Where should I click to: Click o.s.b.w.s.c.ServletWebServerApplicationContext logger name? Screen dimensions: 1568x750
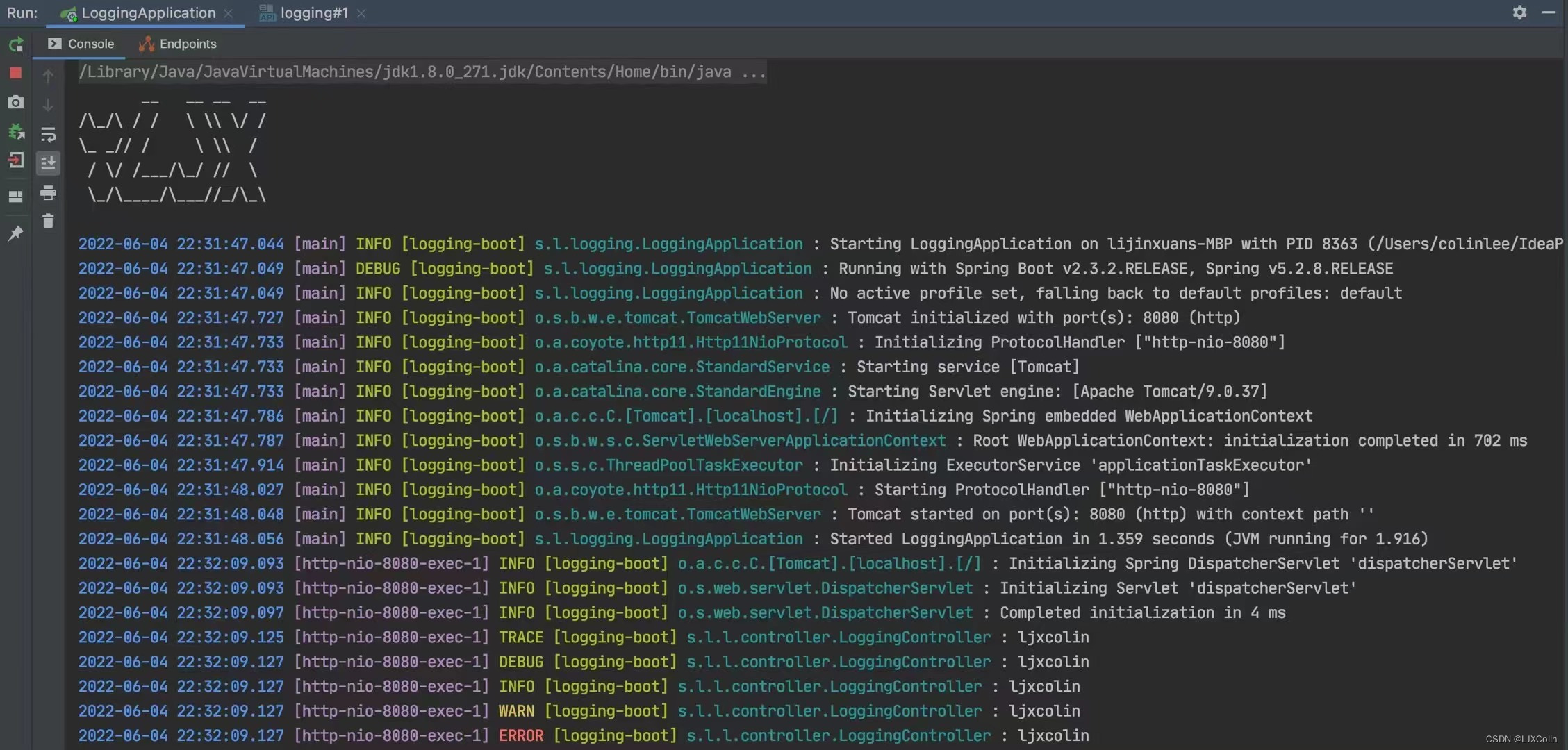pos(740,440)
